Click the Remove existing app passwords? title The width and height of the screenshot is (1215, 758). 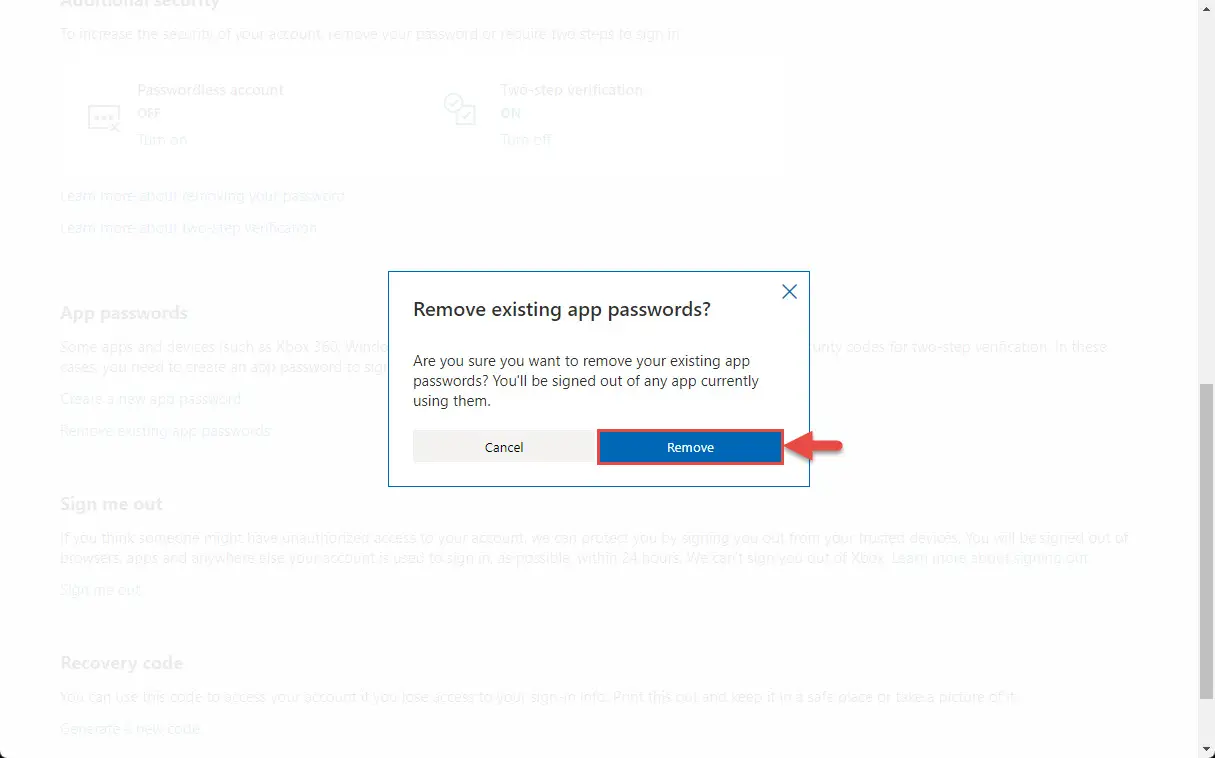(562, 309)
